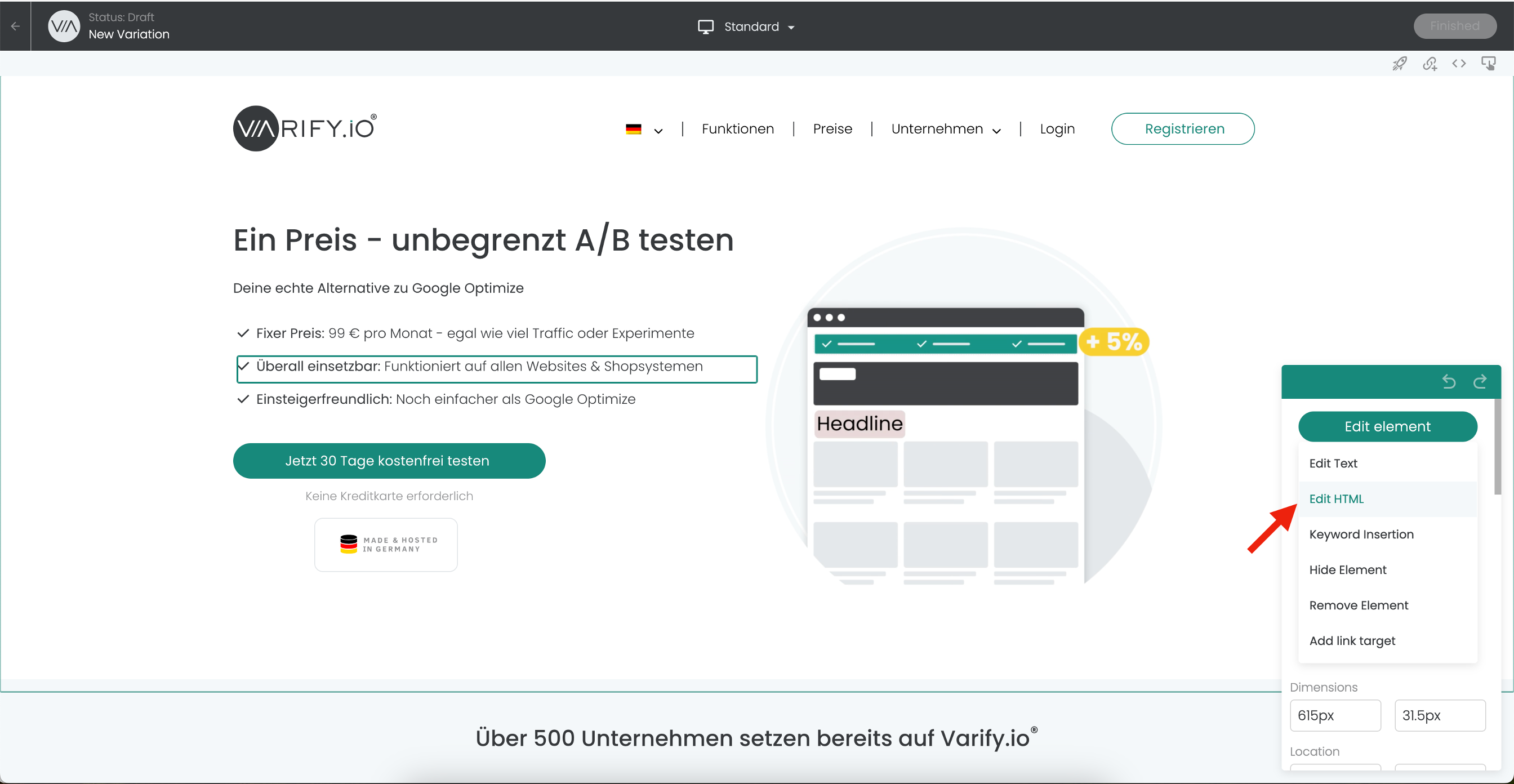Open the code editor angle-brackets icon
The height and width of the screenshot is (784, 1514).
coord(1459,64)
